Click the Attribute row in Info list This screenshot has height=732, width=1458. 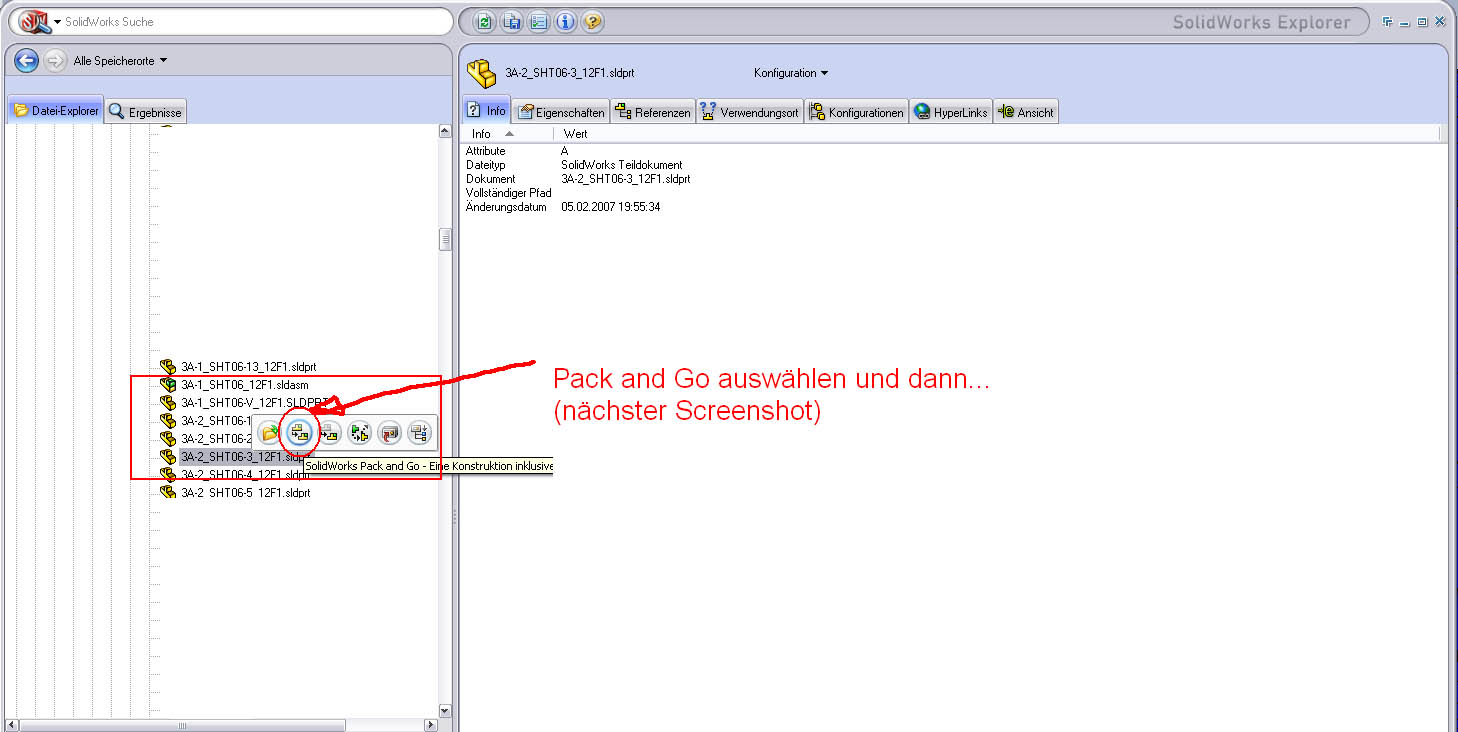pos(486,151)
